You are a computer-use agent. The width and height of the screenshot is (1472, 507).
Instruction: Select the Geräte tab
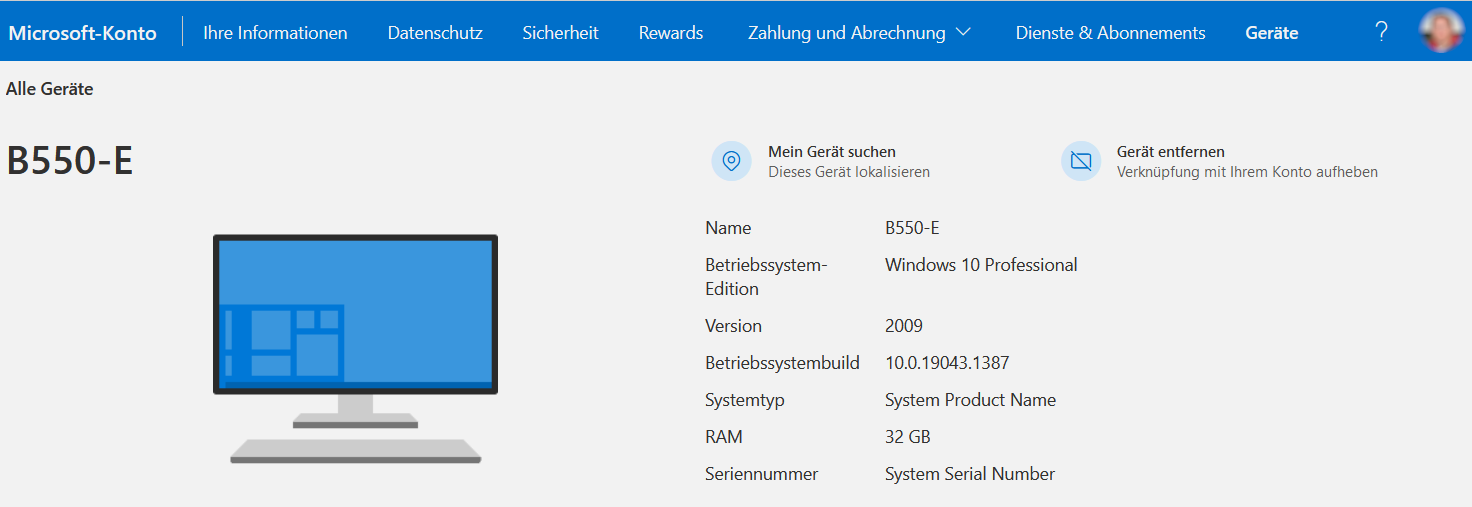coord(1272,33)
